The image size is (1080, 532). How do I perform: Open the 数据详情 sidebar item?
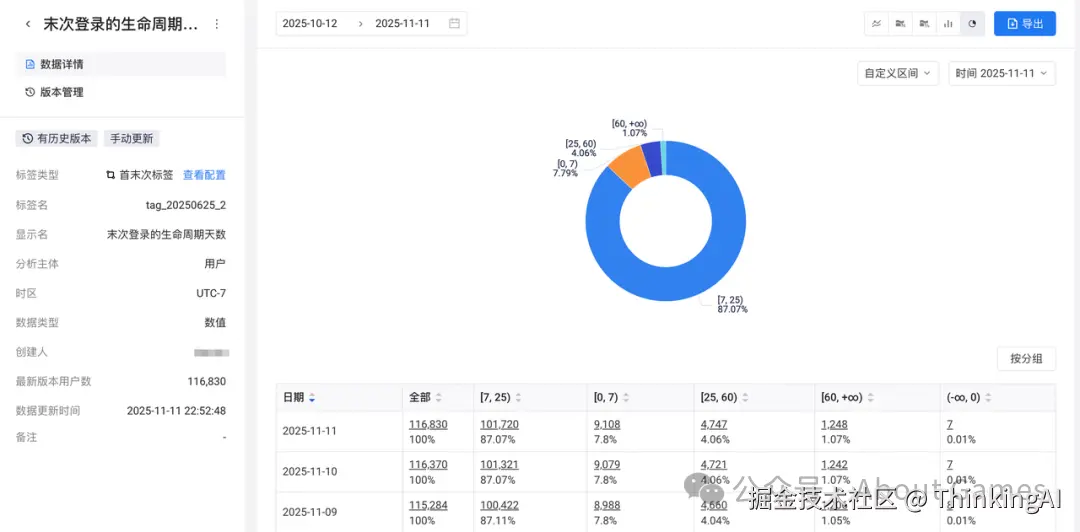pyautogui.click(x=121, y=64)
